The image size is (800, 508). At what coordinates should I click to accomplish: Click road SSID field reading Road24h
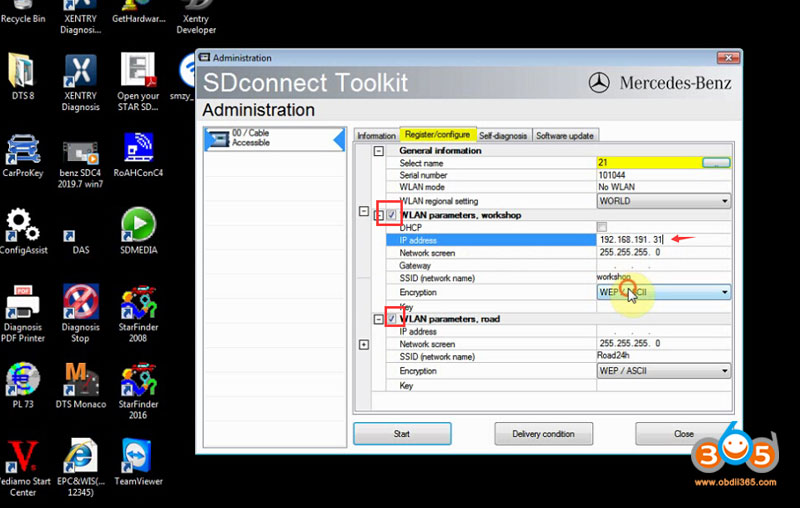click(663, 356)
